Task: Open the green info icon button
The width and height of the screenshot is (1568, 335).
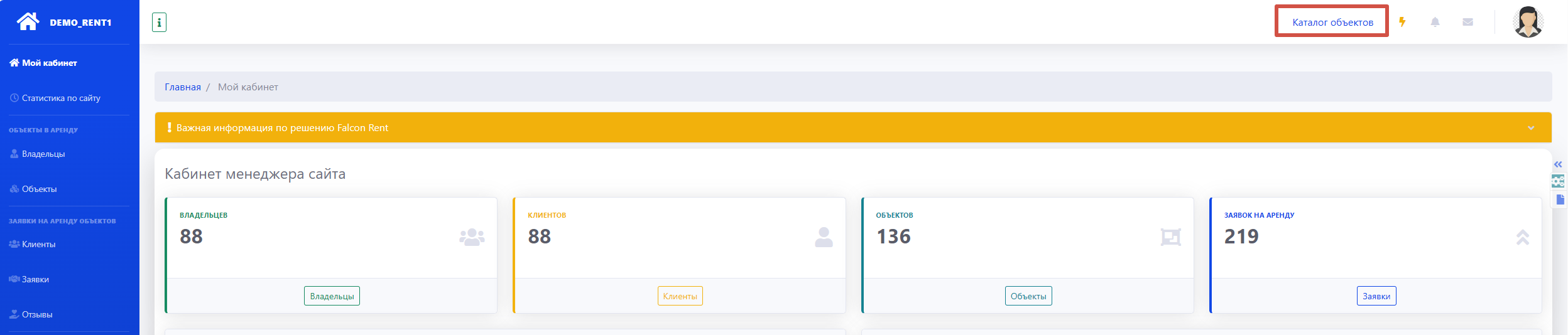Action: [159, 23]
